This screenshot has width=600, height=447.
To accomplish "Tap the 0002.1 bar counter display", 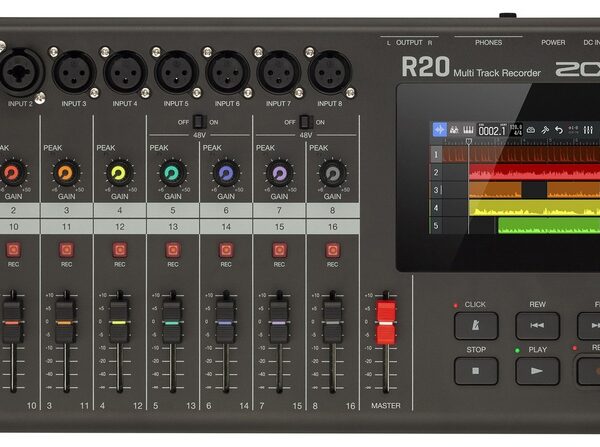I will pos(492,130).
